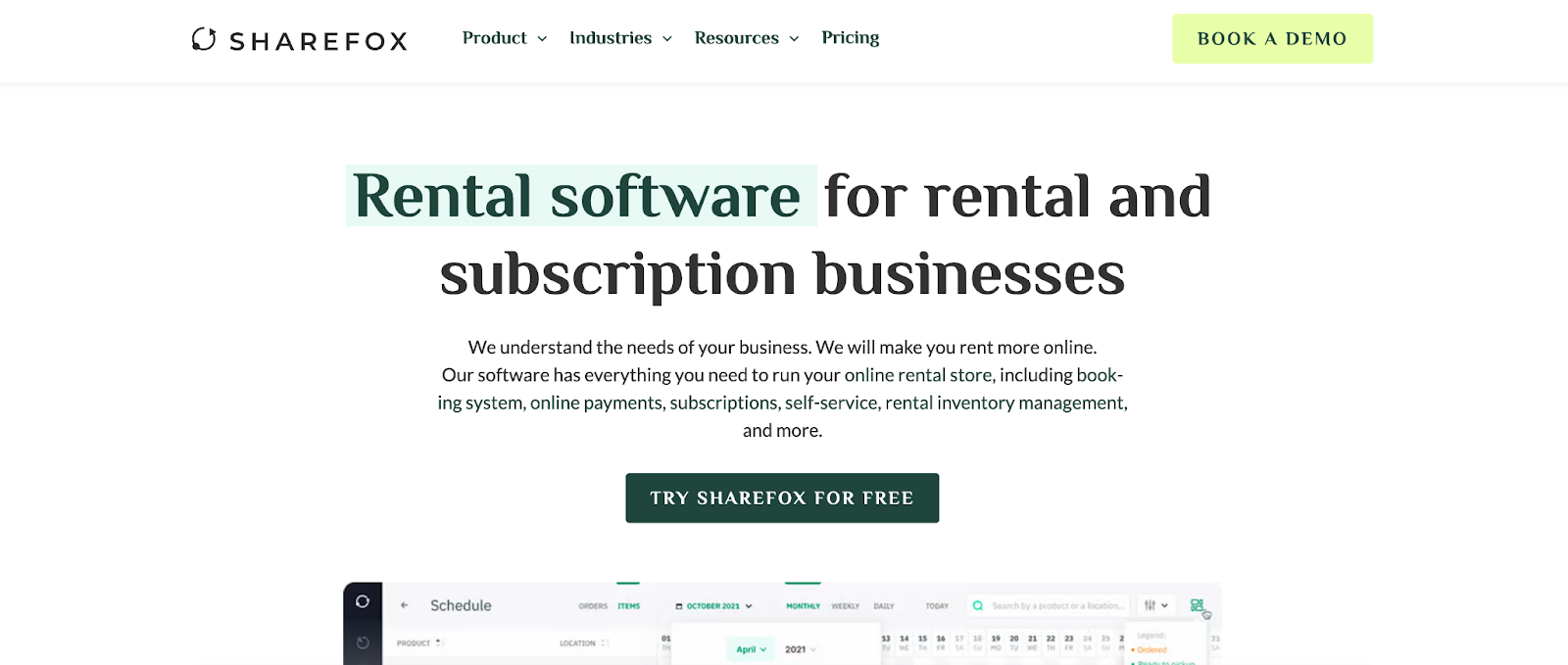Screen dimensions: 1568x665
Task: Click the Book a Demo button
Action: 1272,39
